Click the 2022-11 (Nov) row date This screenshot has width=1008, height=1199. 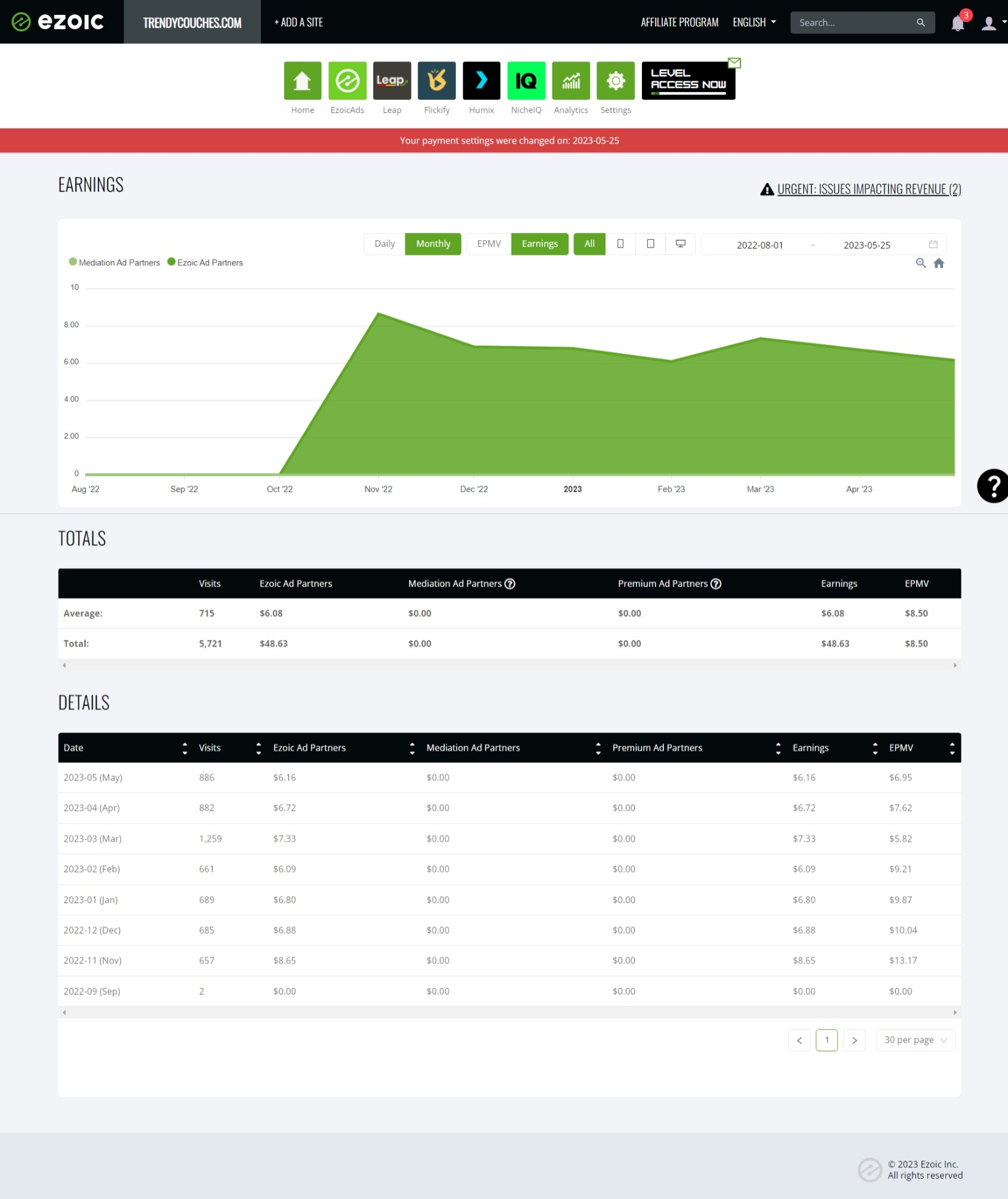[93, 961]
